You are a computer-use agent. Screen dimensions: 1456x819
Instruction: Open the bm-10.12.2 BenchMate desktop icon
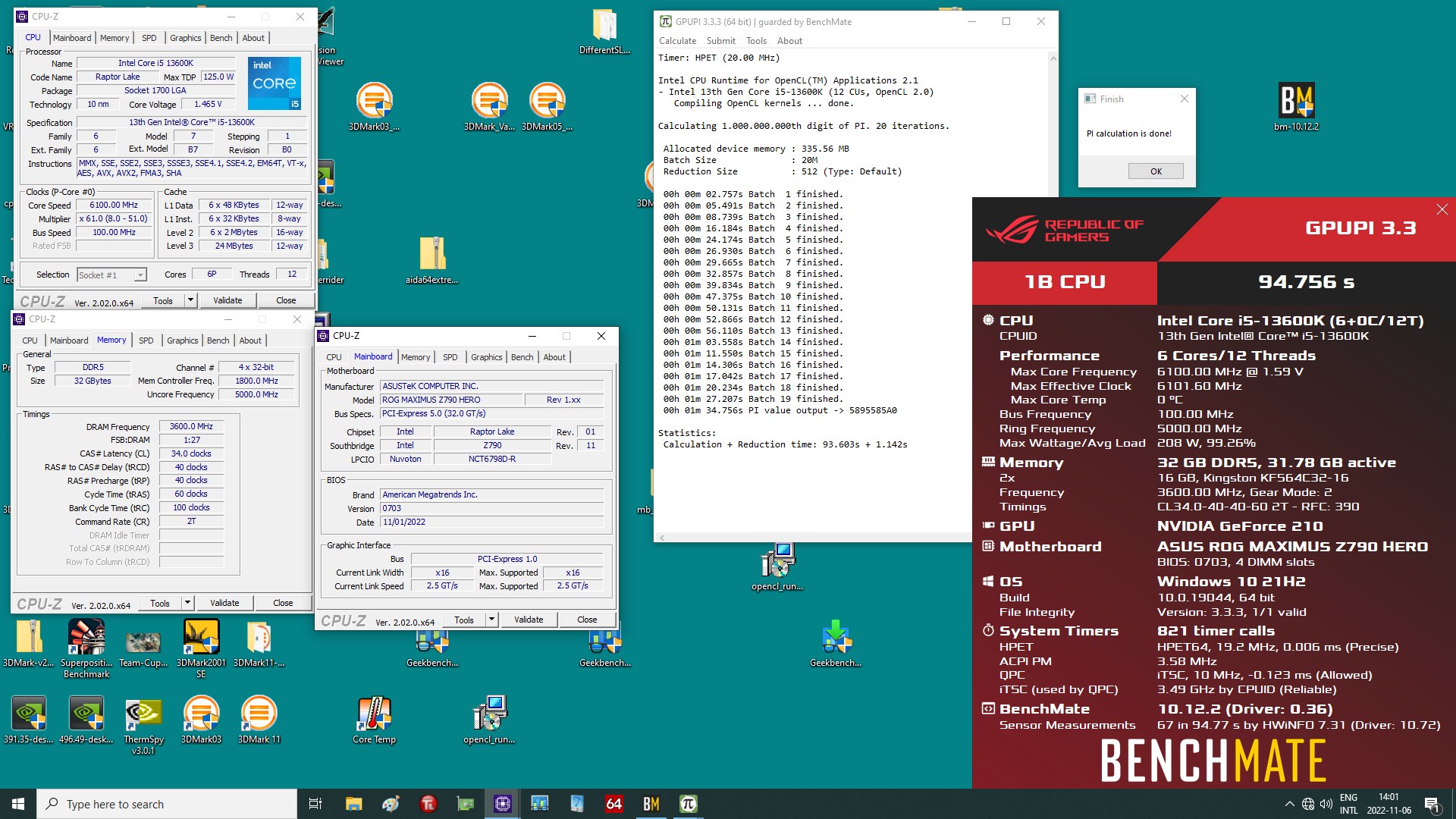(x=1296, y=106)
